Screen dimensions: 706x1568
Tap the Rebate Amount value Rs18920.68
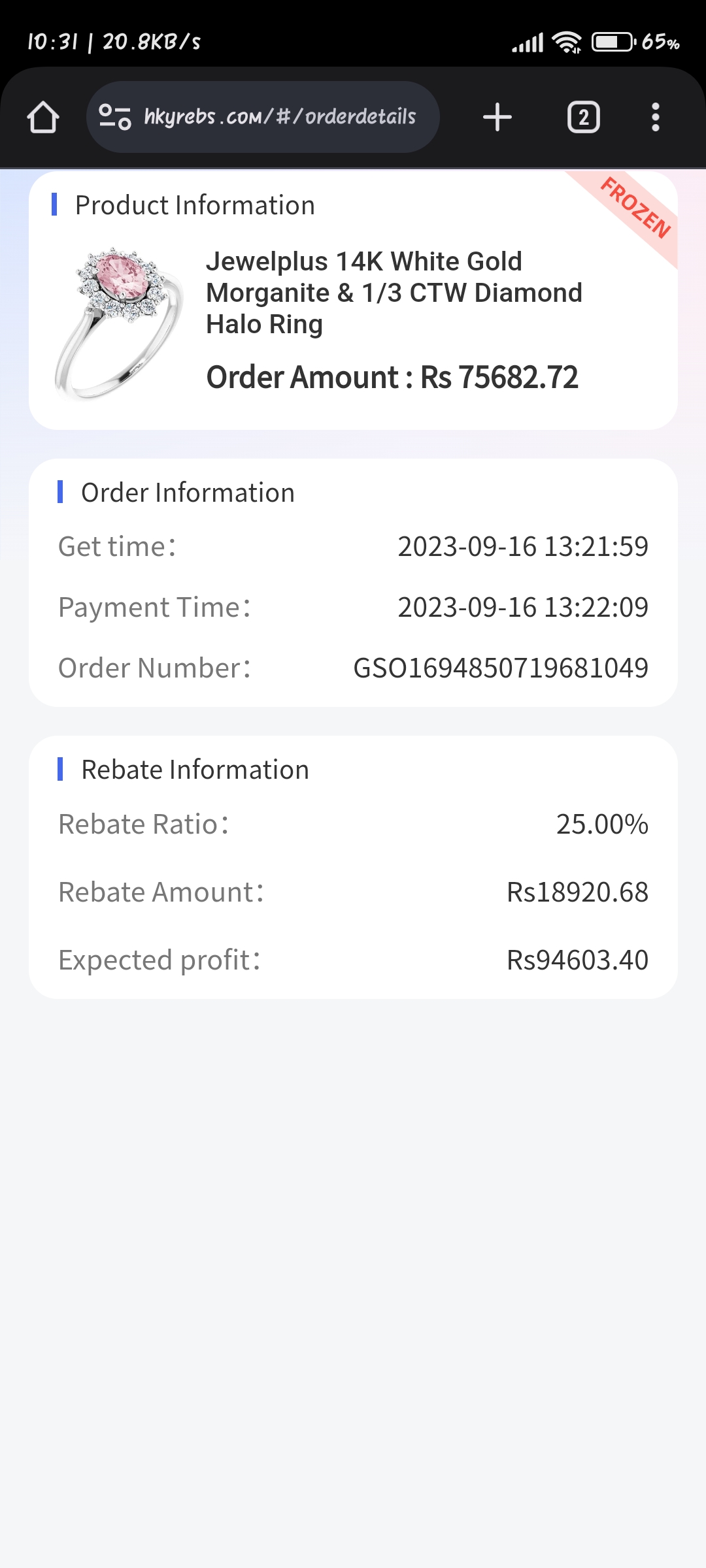(577, 892)
